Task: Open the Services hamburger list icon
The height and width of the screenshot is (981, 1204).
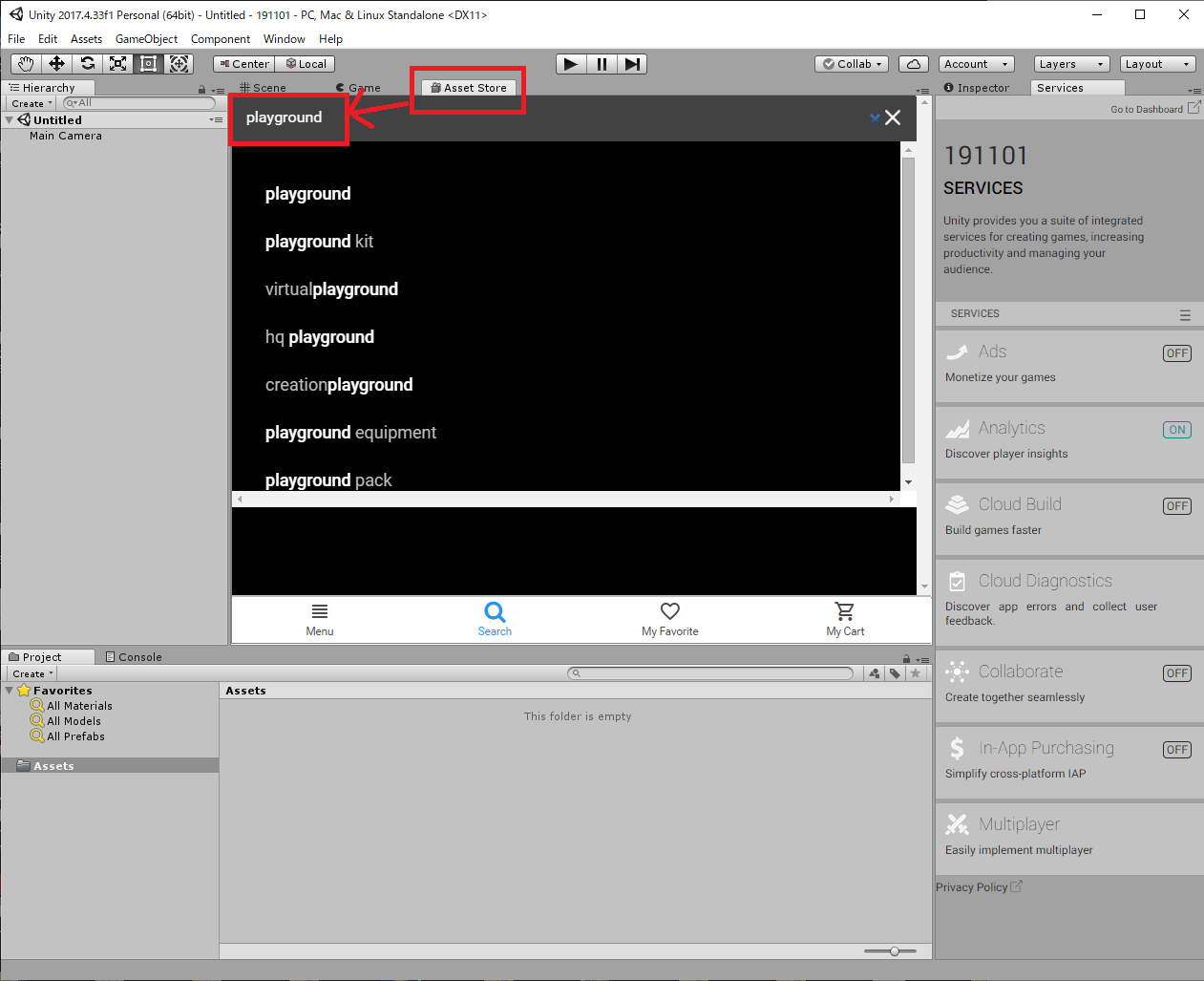Action: pyautogui.click(x=1185, y=315)
